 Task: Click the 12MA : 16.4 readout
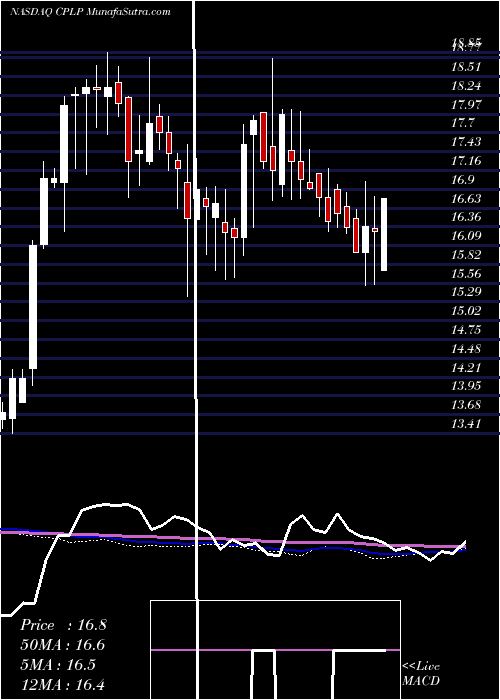(63, 684)
